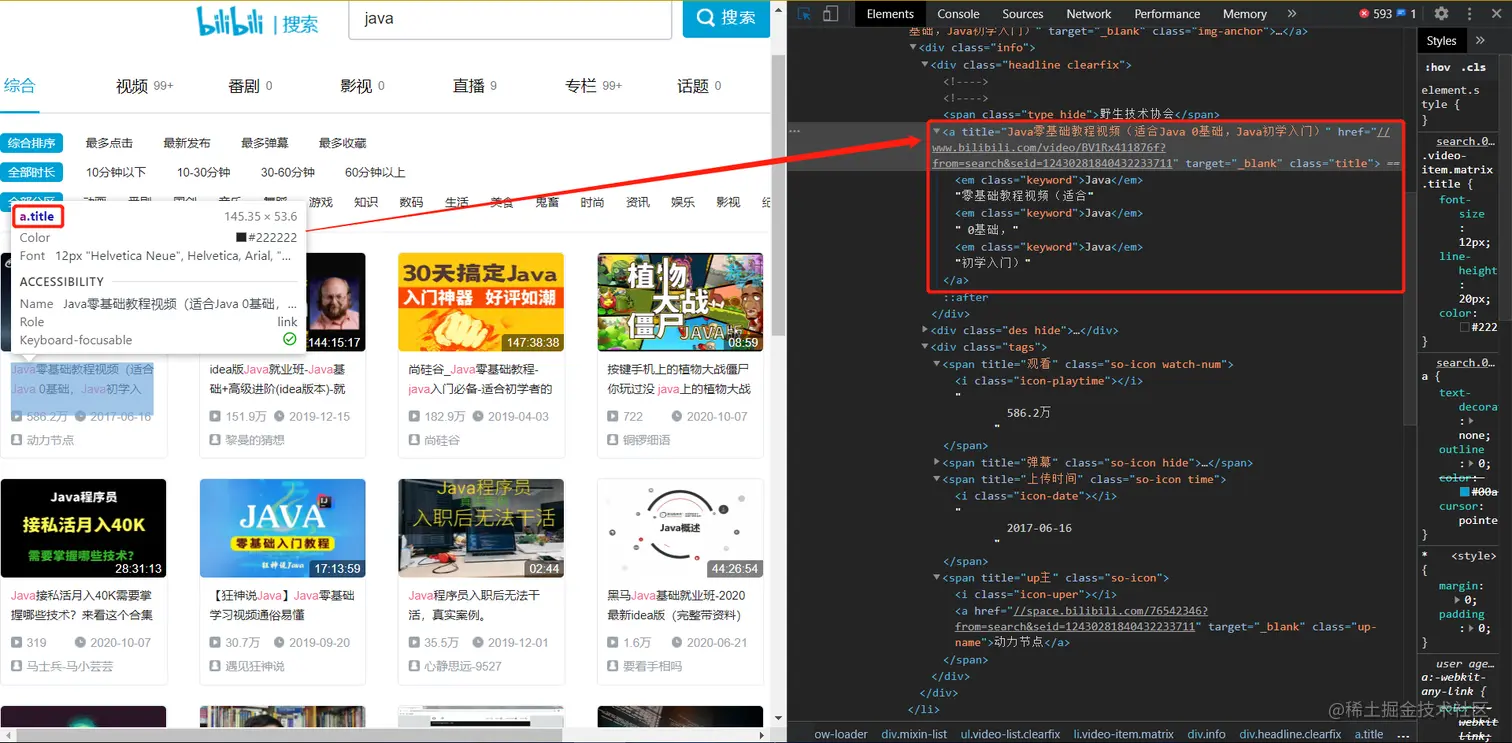The image size is (1512, 743).
Task: Click the blue message count badge
Action: [1406, 14]
